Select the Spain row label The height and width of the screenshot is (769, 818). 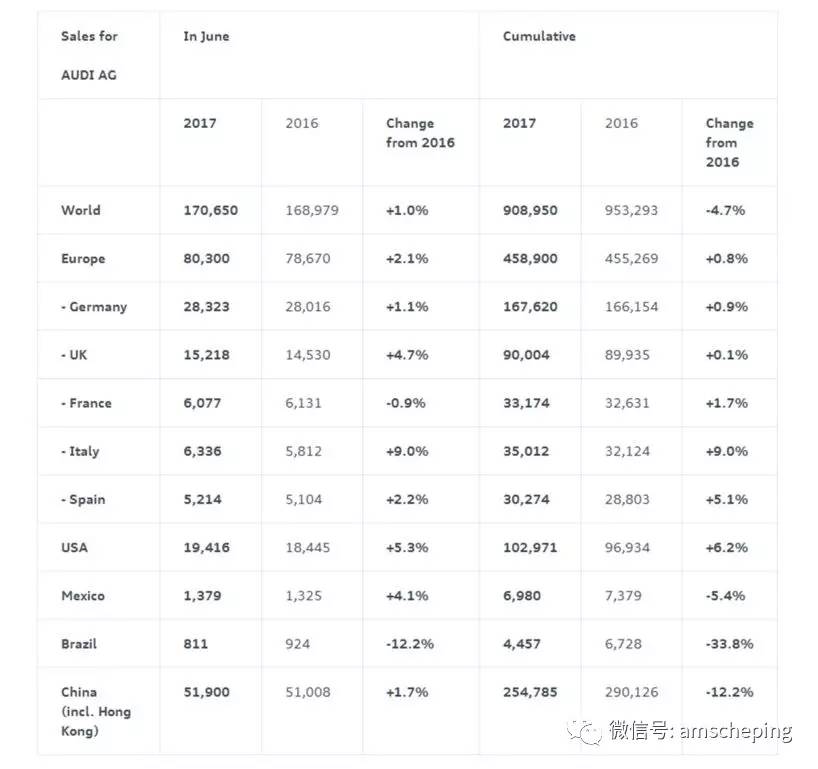pyautogui.click(x=83, y=499)
